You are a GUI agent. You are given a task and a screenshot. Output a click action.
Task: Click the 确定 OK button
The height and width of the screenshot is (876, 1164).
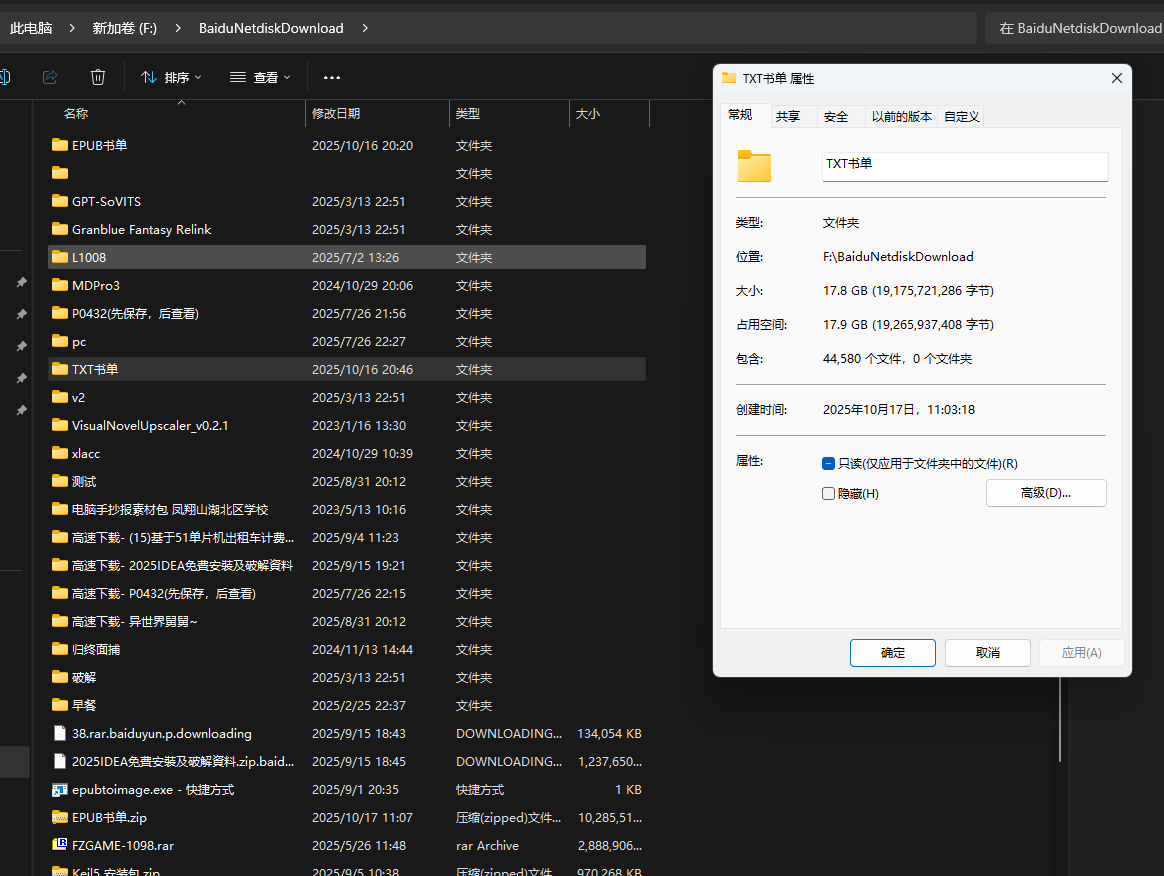(x=892, y=653)
